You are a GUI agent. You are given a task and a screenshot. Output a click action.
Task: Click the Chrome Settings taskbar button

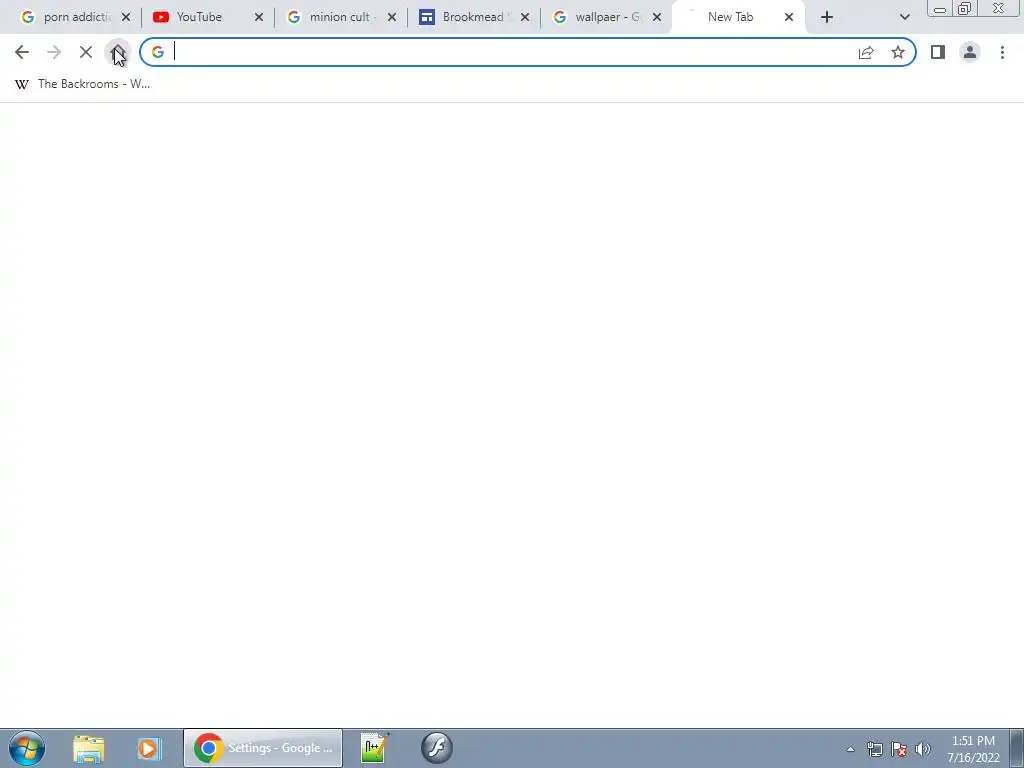click(263, 748)
